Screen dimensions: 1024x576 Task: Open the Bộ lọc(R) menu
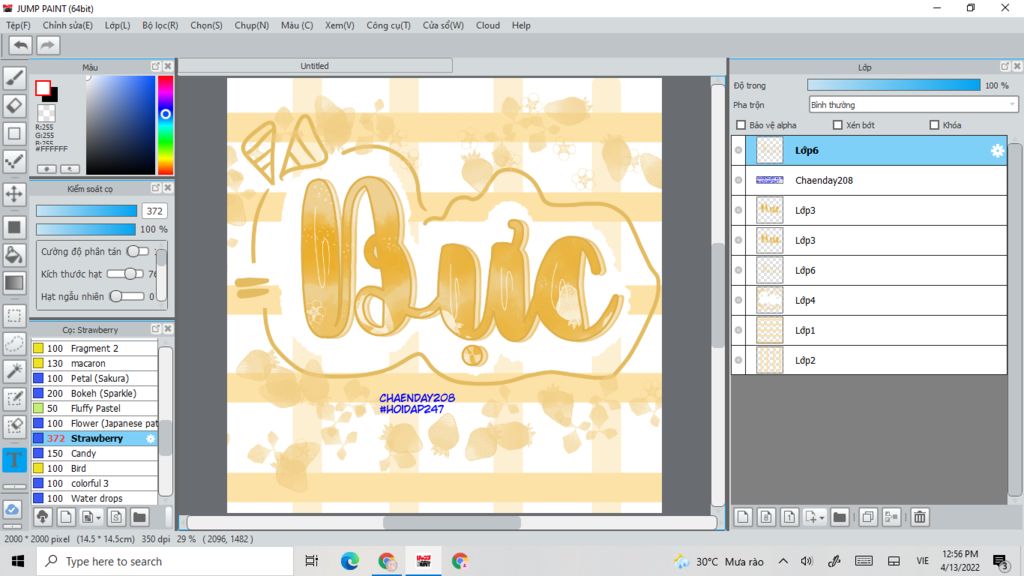pyautogui.click(x=160, y=25)
